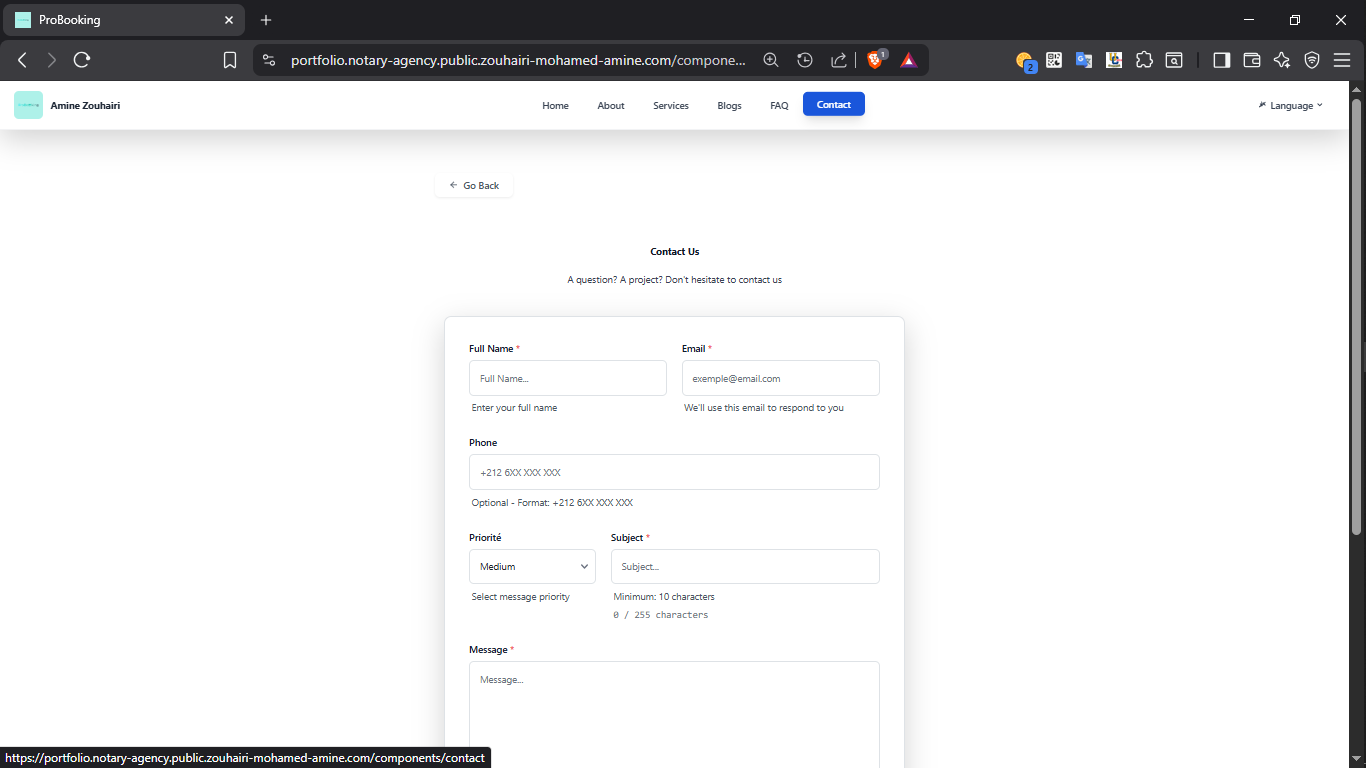This screenshot has width=1366, height=768.
Task: Open browsing history via the clock icon
Action: tap(805, 59)
